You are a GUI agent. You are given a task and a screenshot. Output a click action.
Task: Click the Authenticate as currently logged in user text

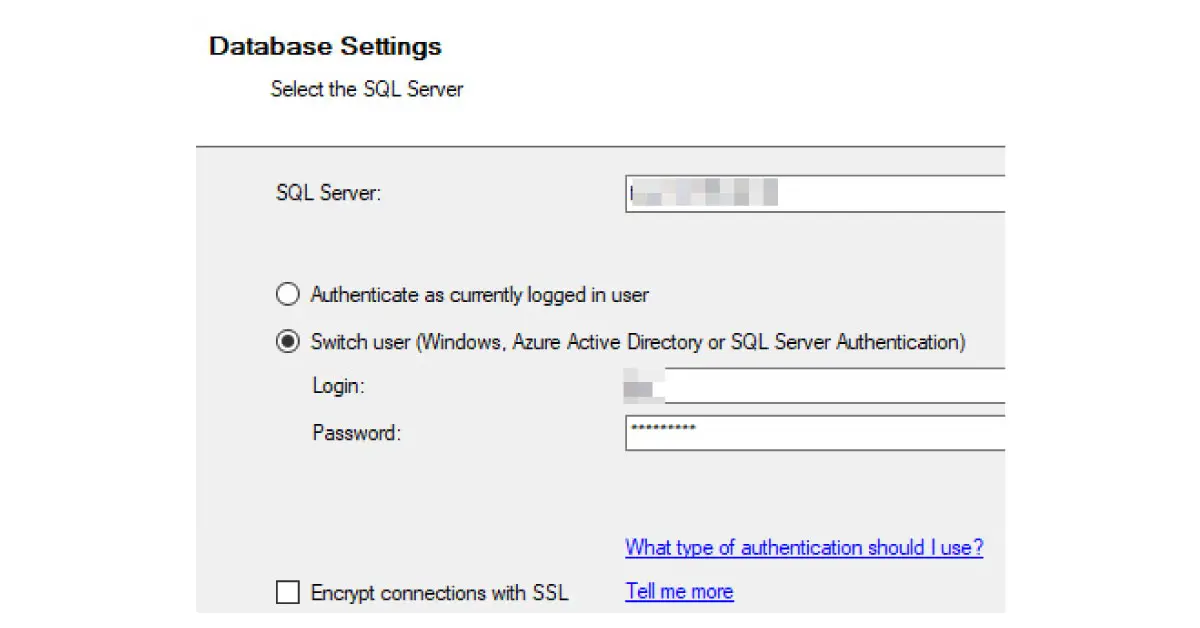[479, 295]
